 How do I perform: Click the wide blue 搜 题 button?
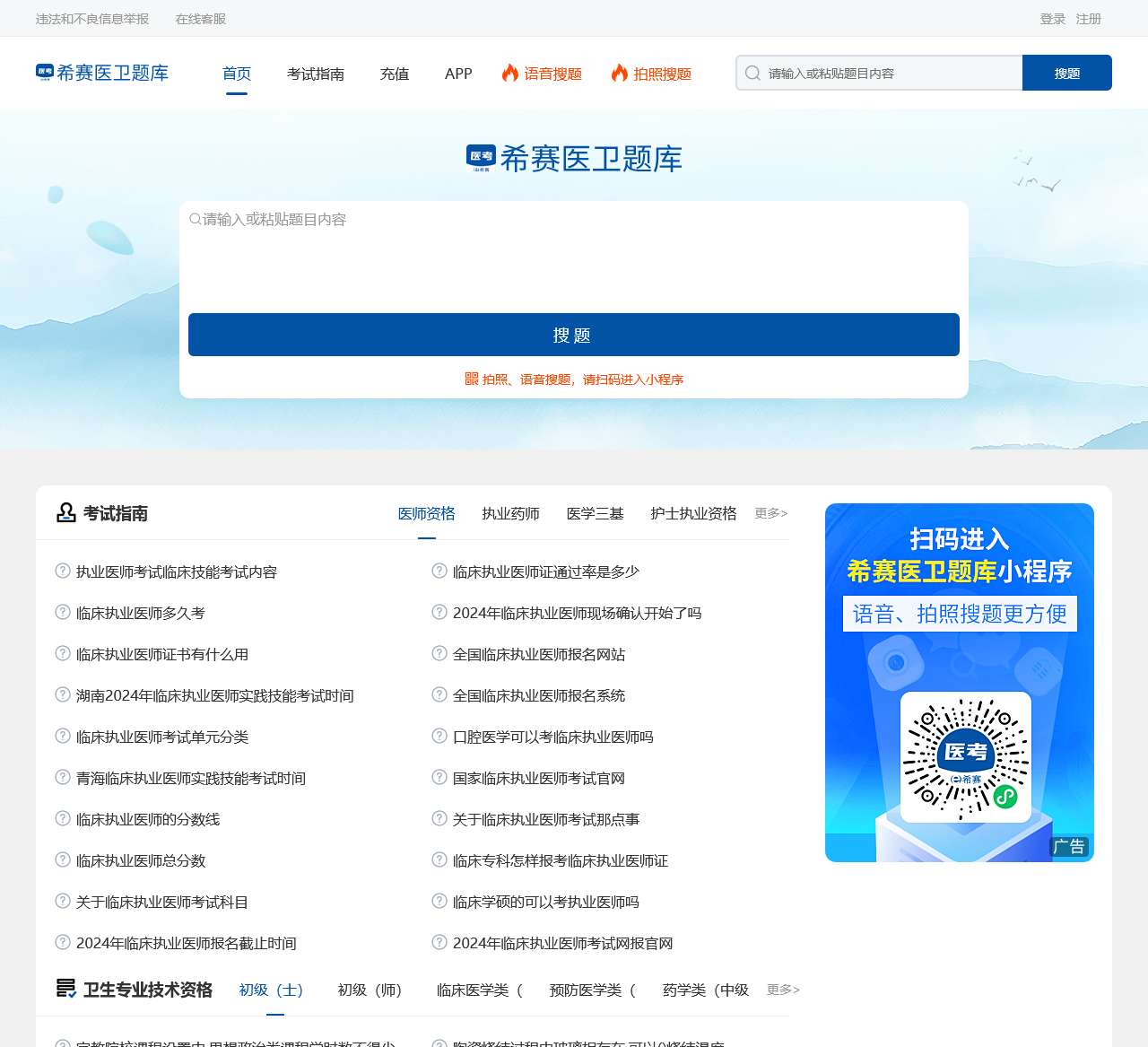[574, 335]
